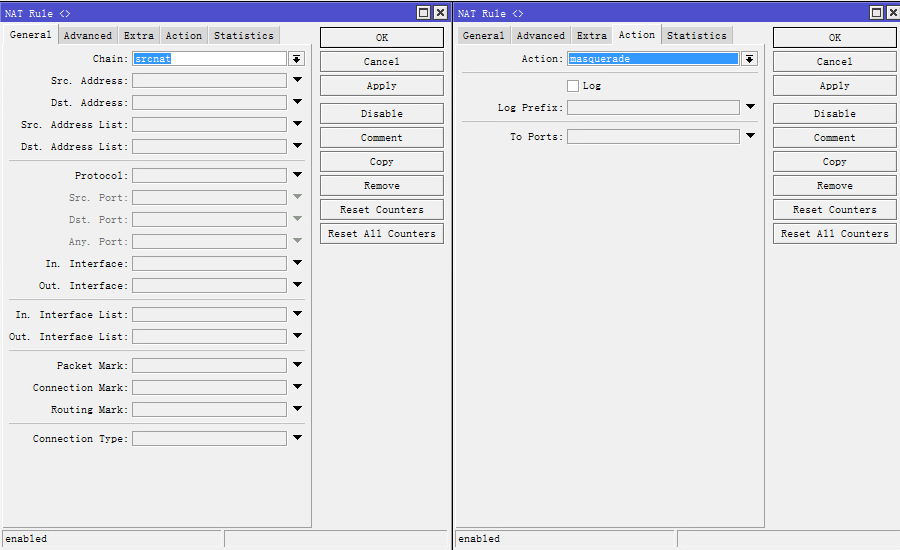
Task: Expand the Log Prefix field
Action: pyautogui.click(x=750, y=107)
